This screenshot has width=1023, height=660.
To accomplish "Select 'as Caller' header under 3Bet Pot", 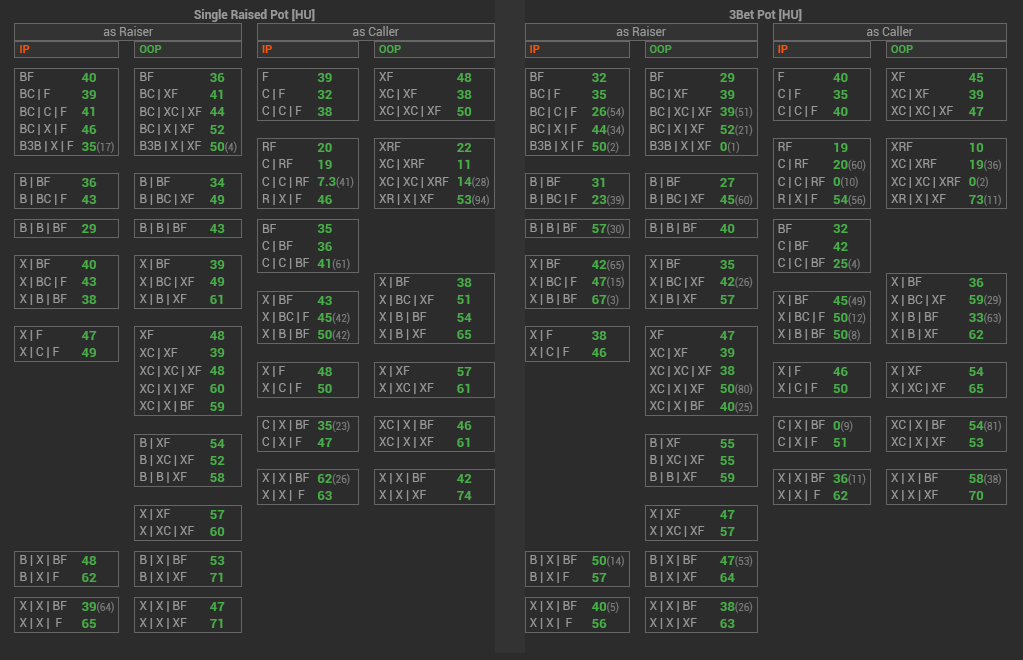I will tap(890, 32).
